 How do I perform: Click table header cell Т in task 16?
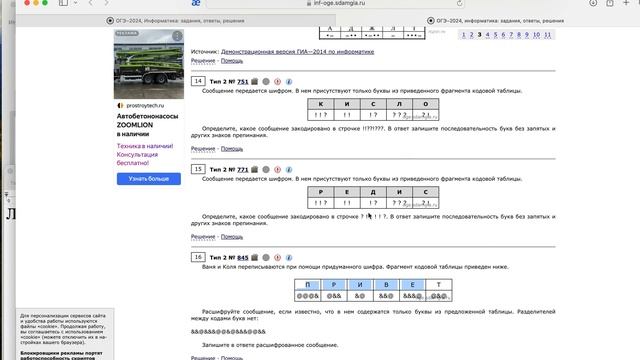pyautogui.click(x=438, y=284)
